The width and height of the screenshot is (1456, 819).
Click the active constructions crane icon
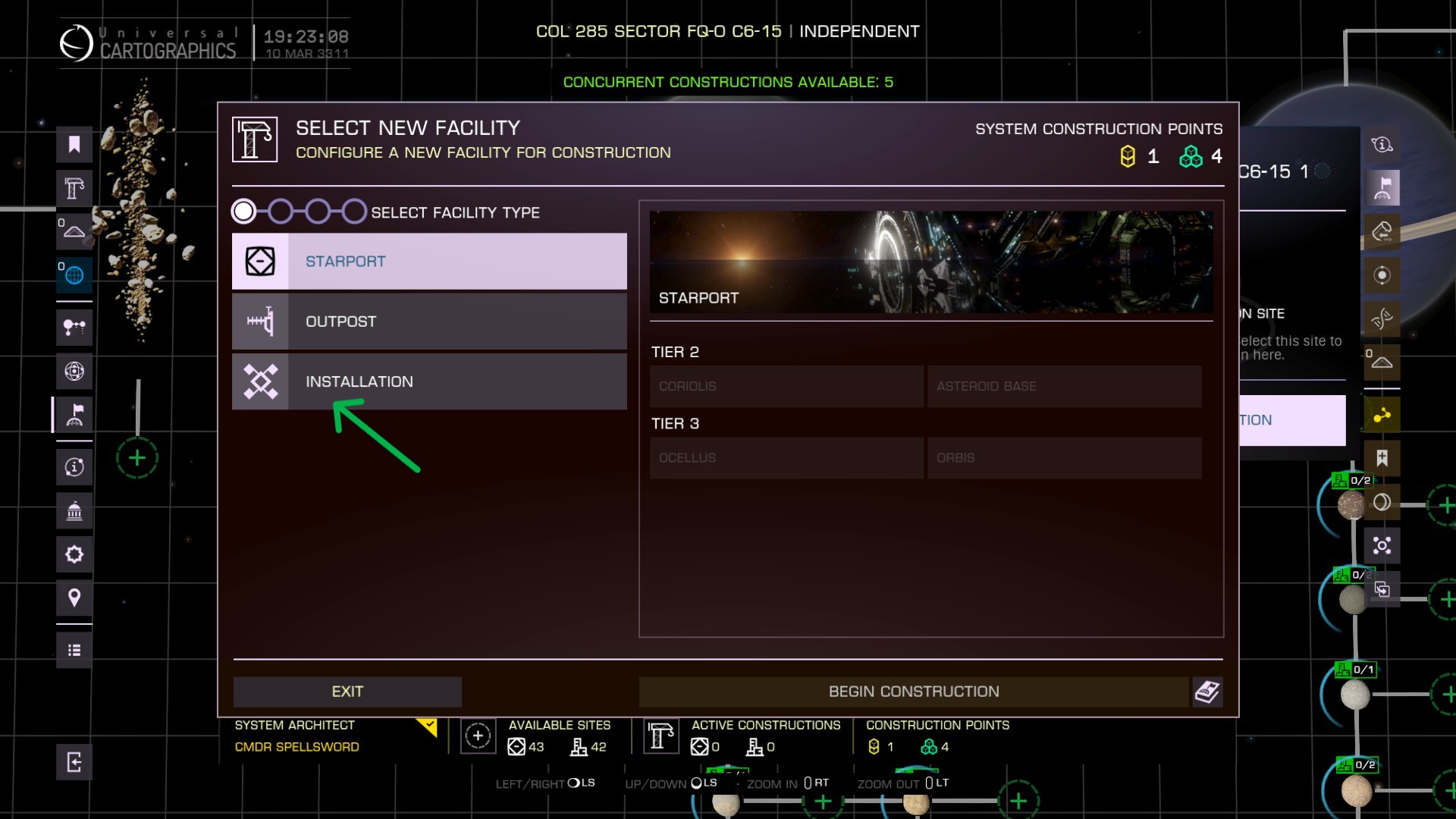coord(661,736)
